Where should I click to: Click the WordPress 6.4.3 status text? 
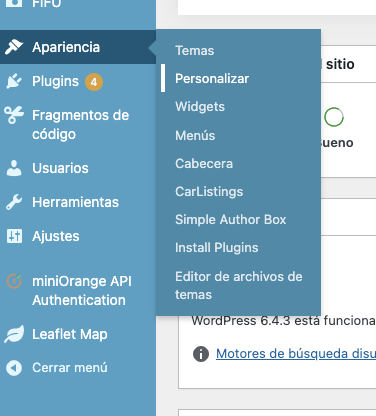283,321
